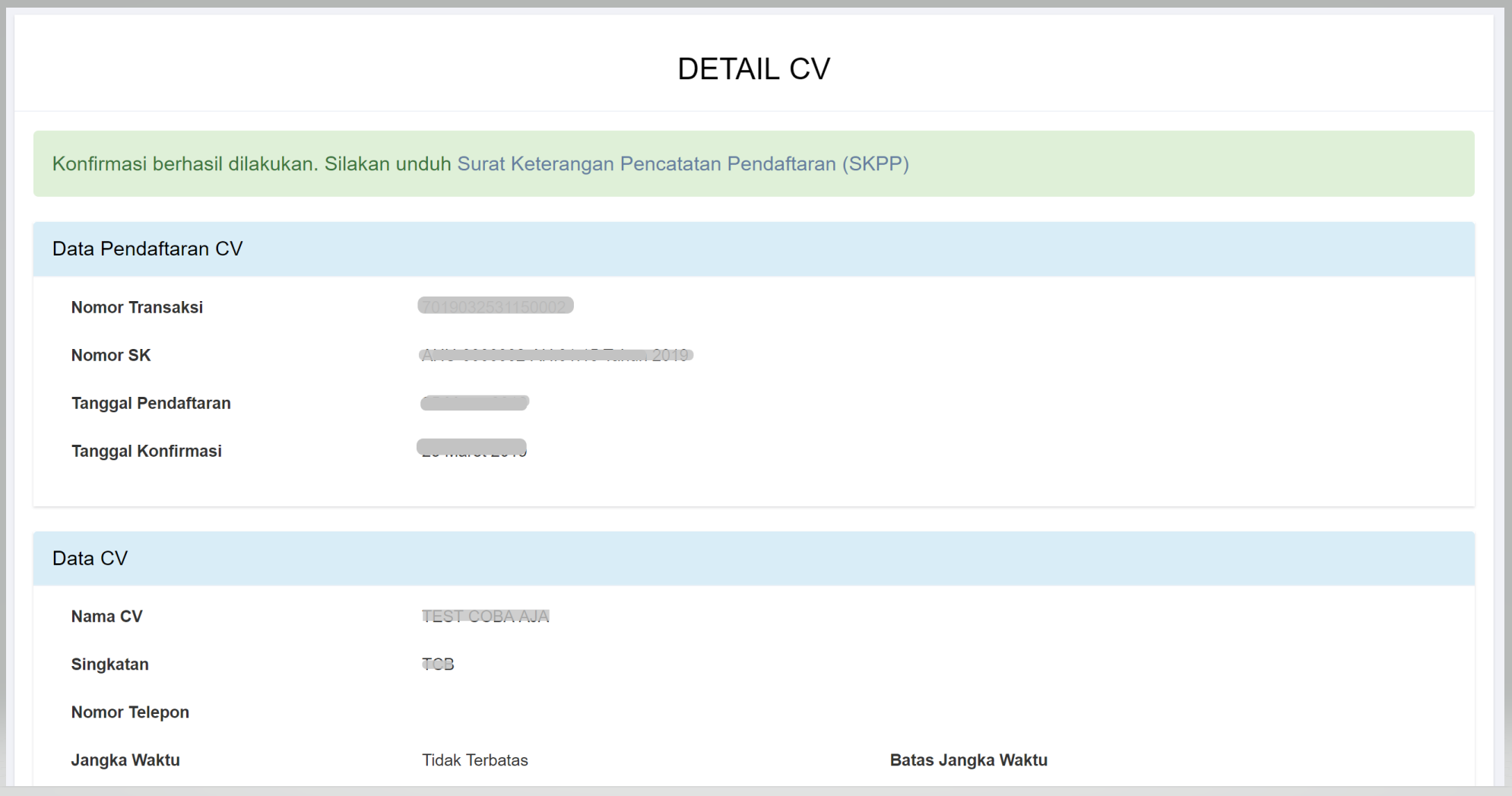1512x796 pixels.
Task: Click the Batas Jangka Waktu label
Action: click(968, 760)
